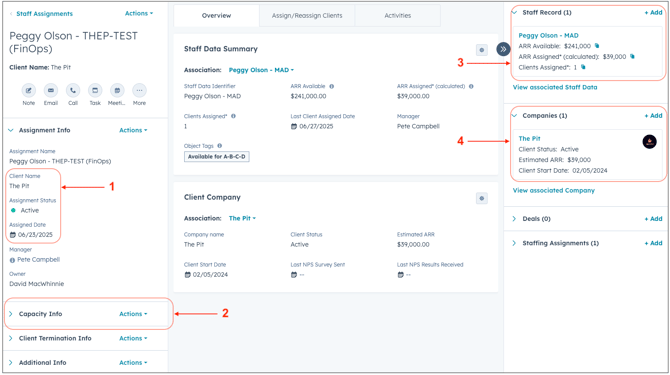Screen dimensions: 670x375
Task: Expand the Capacity Info section
Action: pos(11,314)
